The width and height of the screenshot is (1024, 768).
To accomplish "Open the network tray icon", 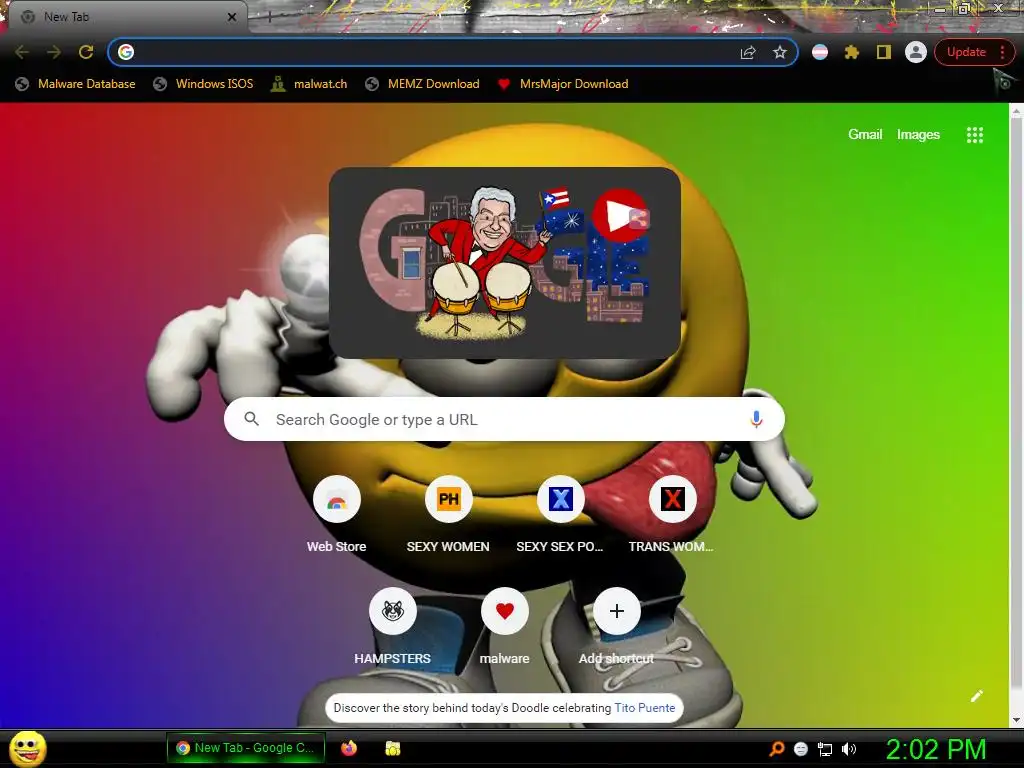I will pos(825,749).
